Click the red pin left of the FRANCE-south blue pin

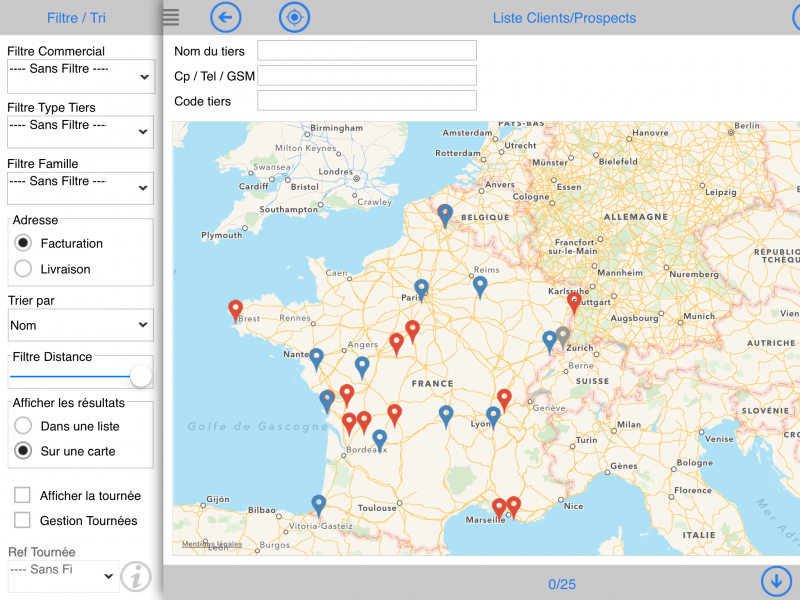[394, 415]
